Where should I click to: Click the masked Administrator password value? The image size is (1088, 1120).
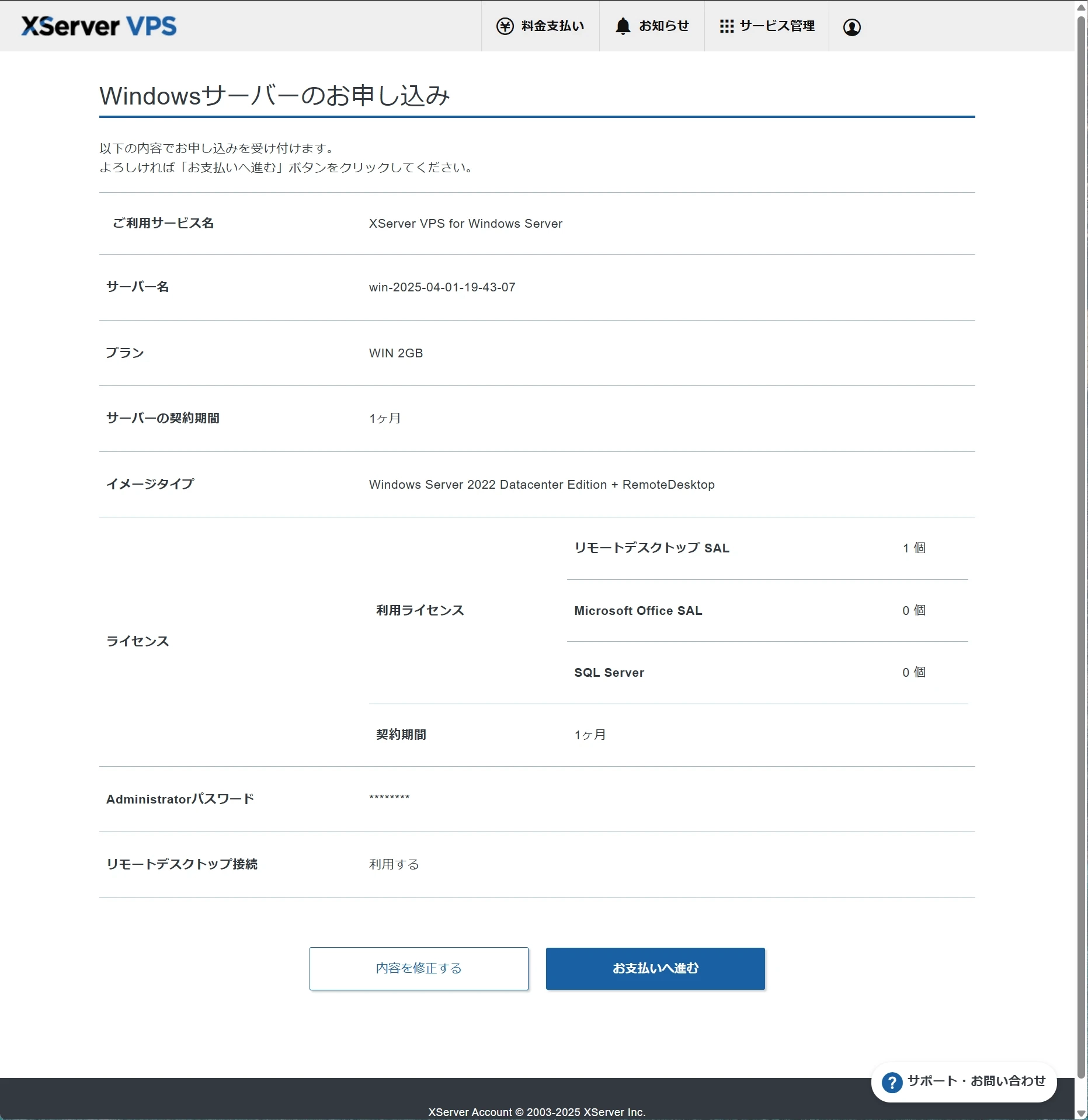pos(390,798)
